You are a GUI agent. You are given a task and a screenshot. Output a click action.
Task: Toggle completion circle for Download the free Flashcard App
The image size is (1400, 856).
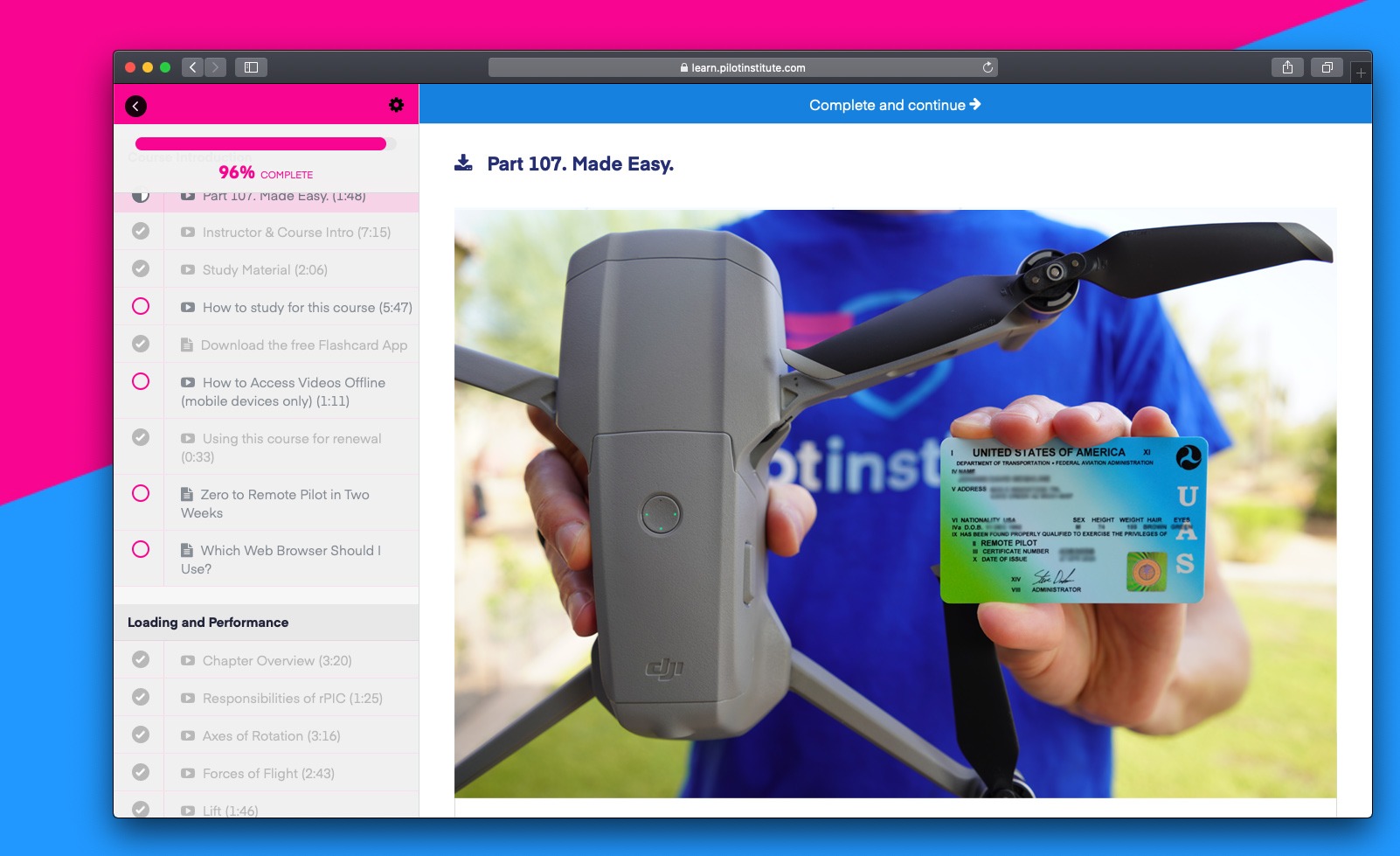tap(141, 344)
